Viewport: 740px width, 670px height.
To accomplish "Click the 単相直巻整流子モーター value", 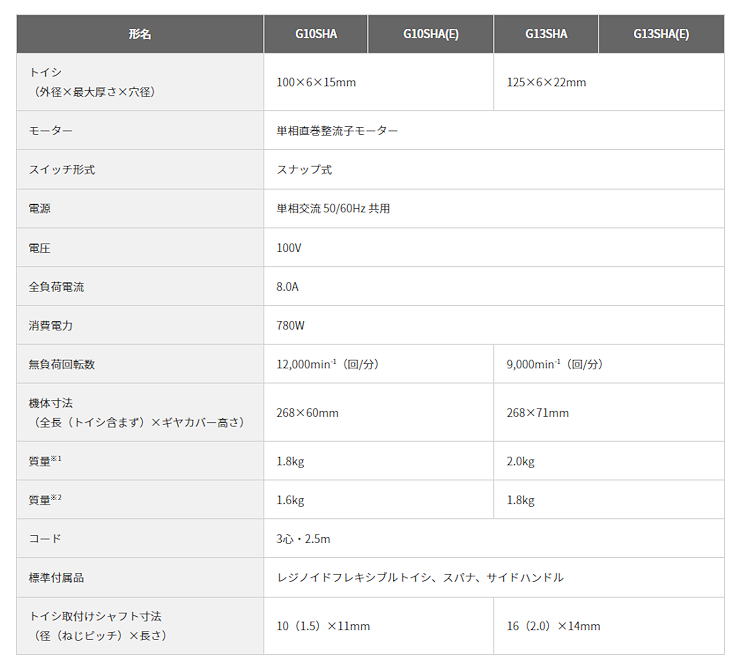I will click(x=337, y=131).
